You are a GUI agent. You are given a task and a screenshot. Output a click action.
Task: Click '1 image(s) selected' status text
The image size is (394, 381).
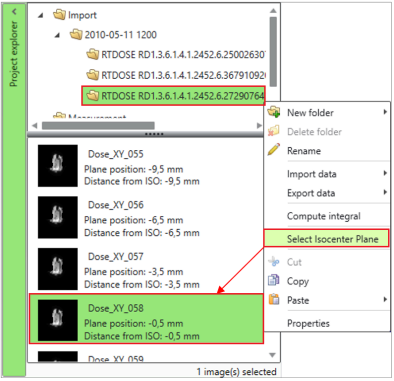point(236,372)
